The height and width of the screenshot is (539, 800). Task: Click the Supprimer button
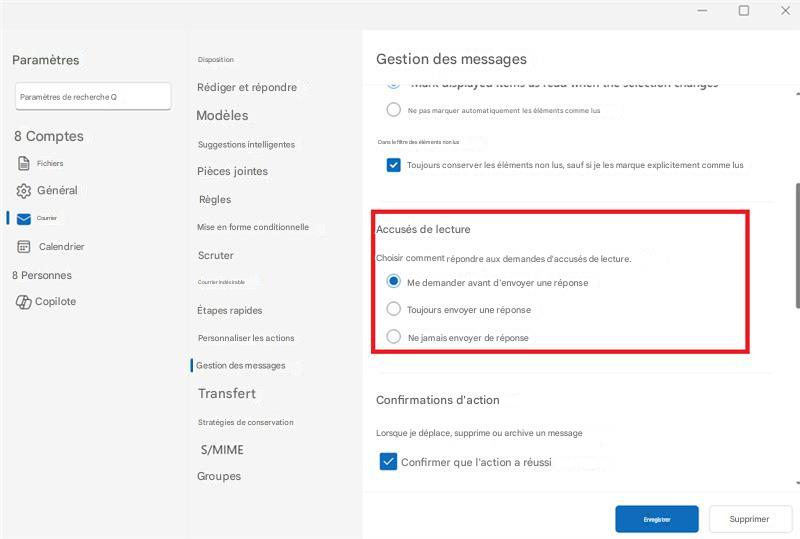tap(749, 519)
